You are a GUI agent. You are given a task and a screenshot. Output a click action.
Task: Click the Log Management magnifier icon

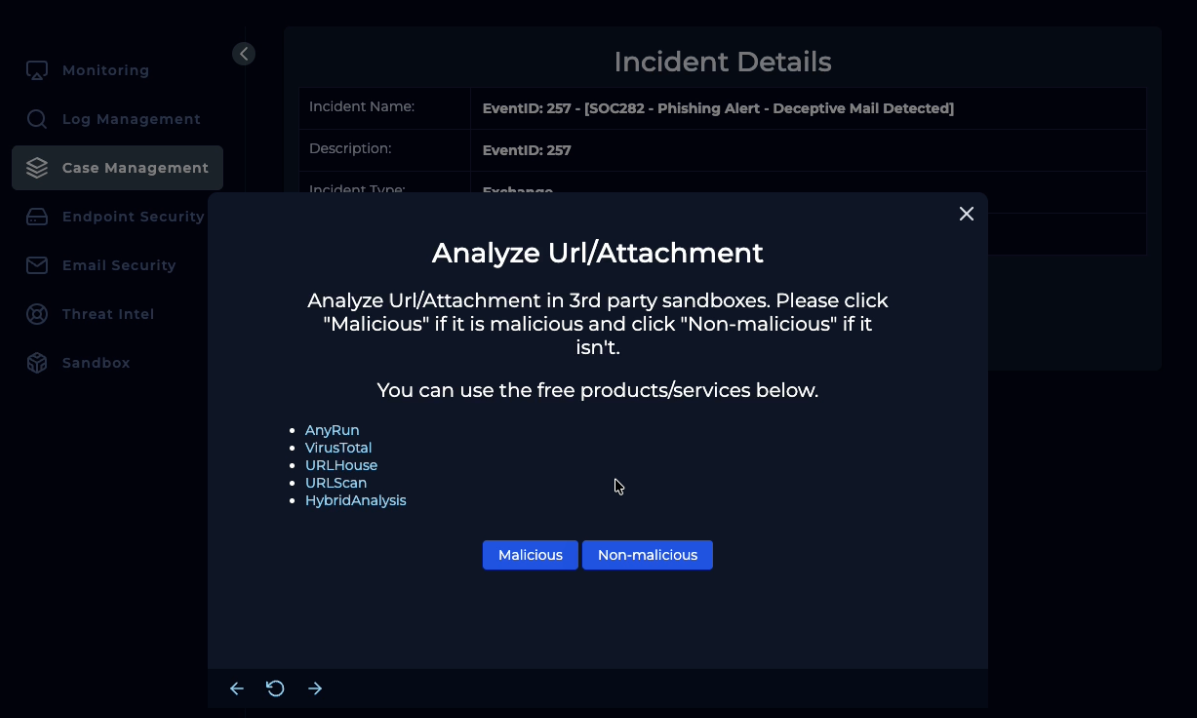(37, 120)
